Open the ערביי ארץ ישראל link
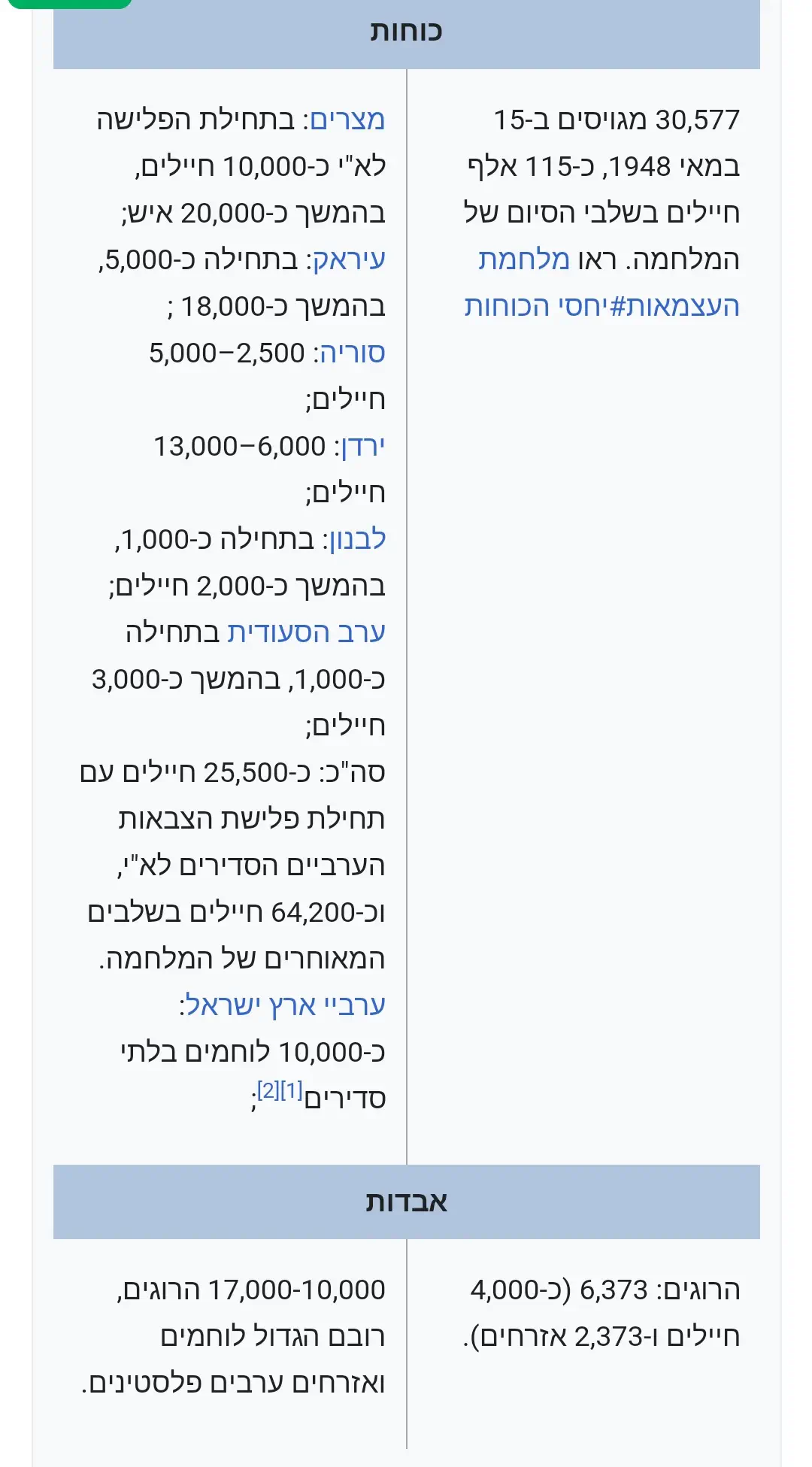812x1467 pixels. 286,1006
